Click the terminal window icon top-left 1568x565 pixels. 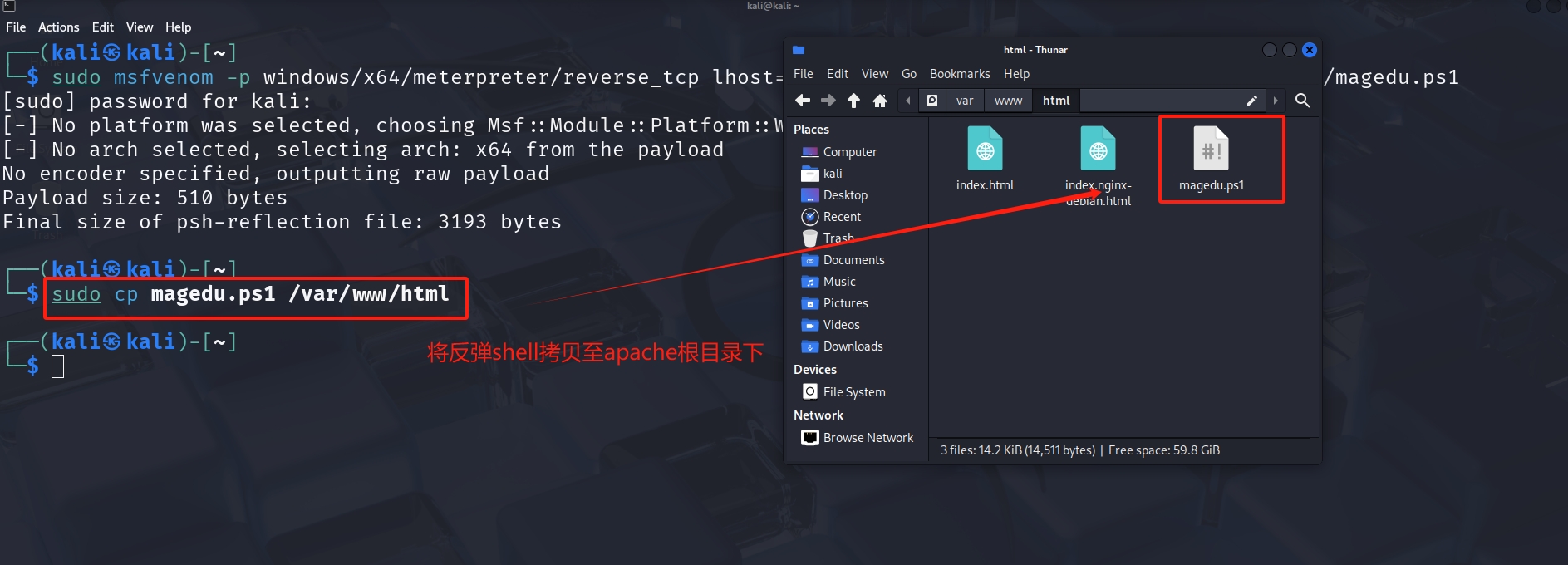click(9, 6)
